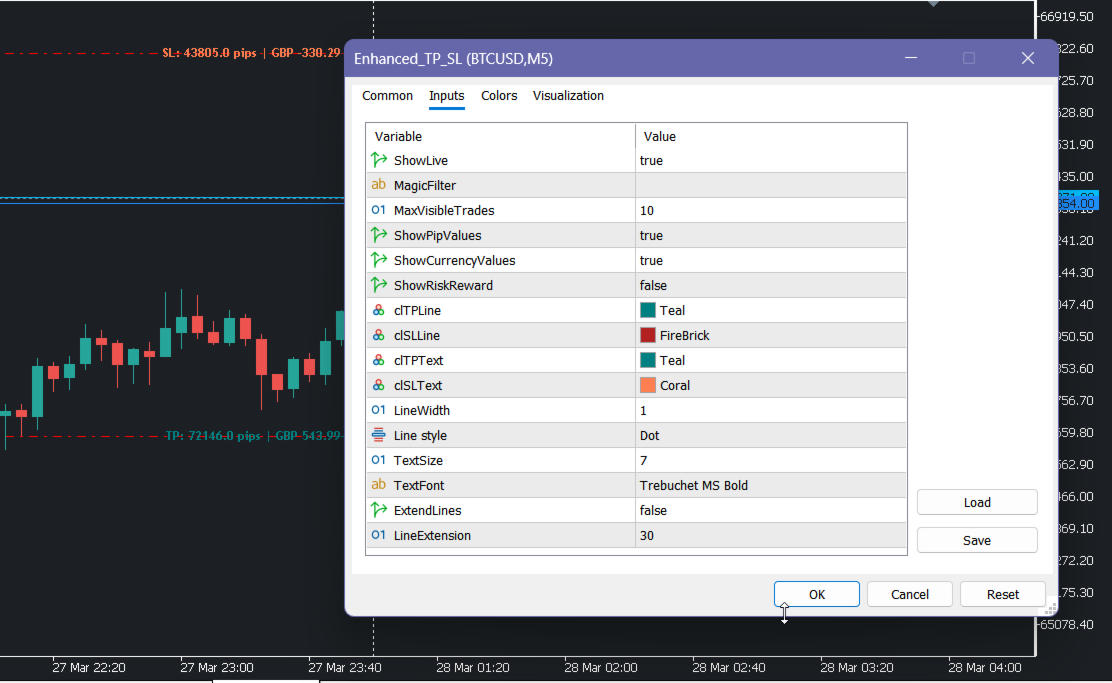This screenshot has height=683, width=1112.
Task: Click the ExtendLines boolean icon
Action: click(379, 510)
